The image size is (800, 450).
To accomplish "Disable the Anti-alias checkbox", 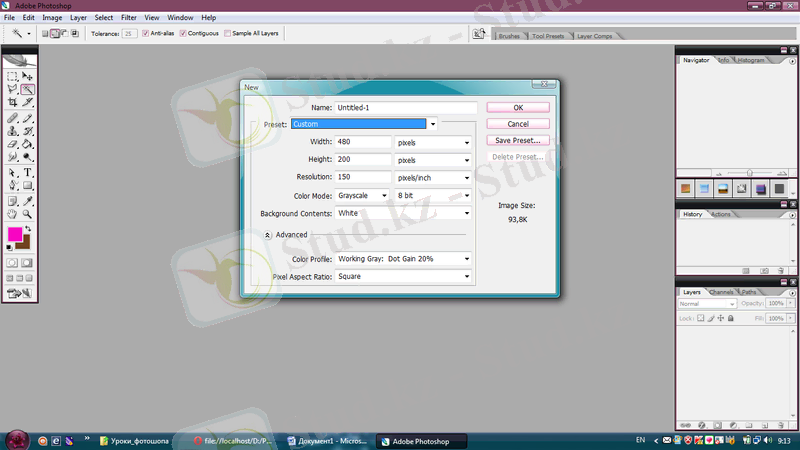I will click(x=147, y=33).
